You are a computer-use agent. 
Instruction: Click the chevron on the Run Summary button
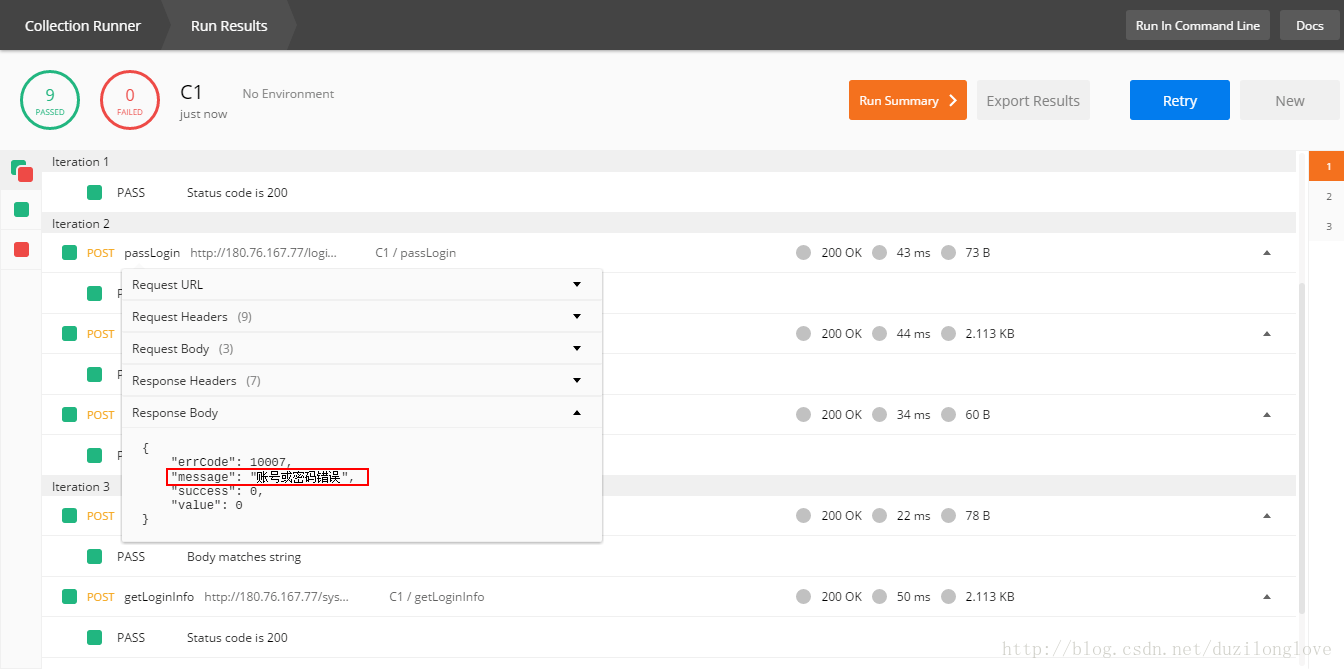pyautogui.click(x=952, y=100)
